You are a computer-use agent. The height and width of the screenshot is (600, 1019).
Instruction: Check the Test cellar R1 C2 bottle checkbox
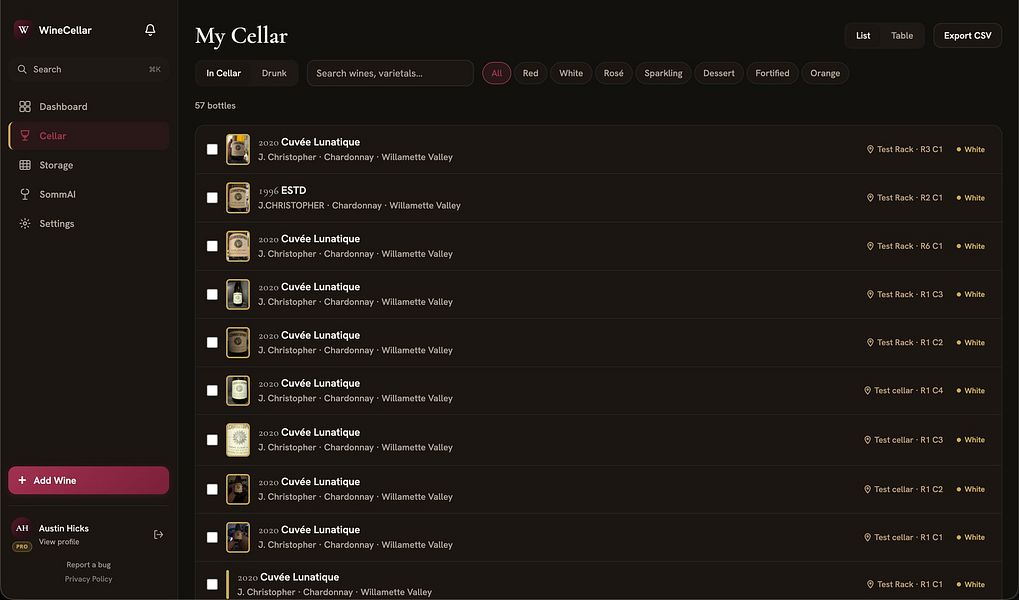coord(212,489)
